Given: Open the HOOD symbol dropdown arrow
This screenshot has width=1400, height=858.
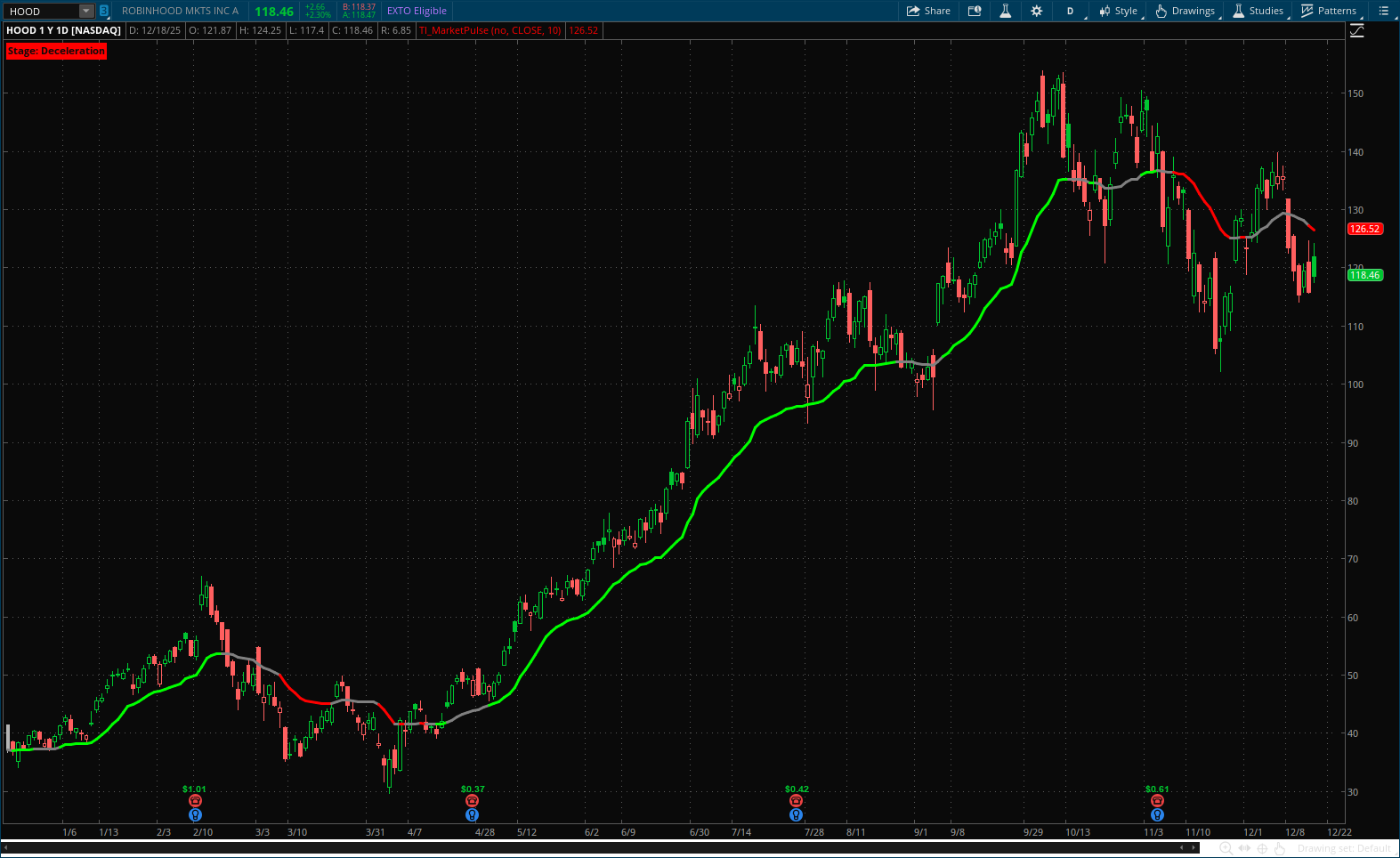Looking at the screenshot, I should click(86, 12).
